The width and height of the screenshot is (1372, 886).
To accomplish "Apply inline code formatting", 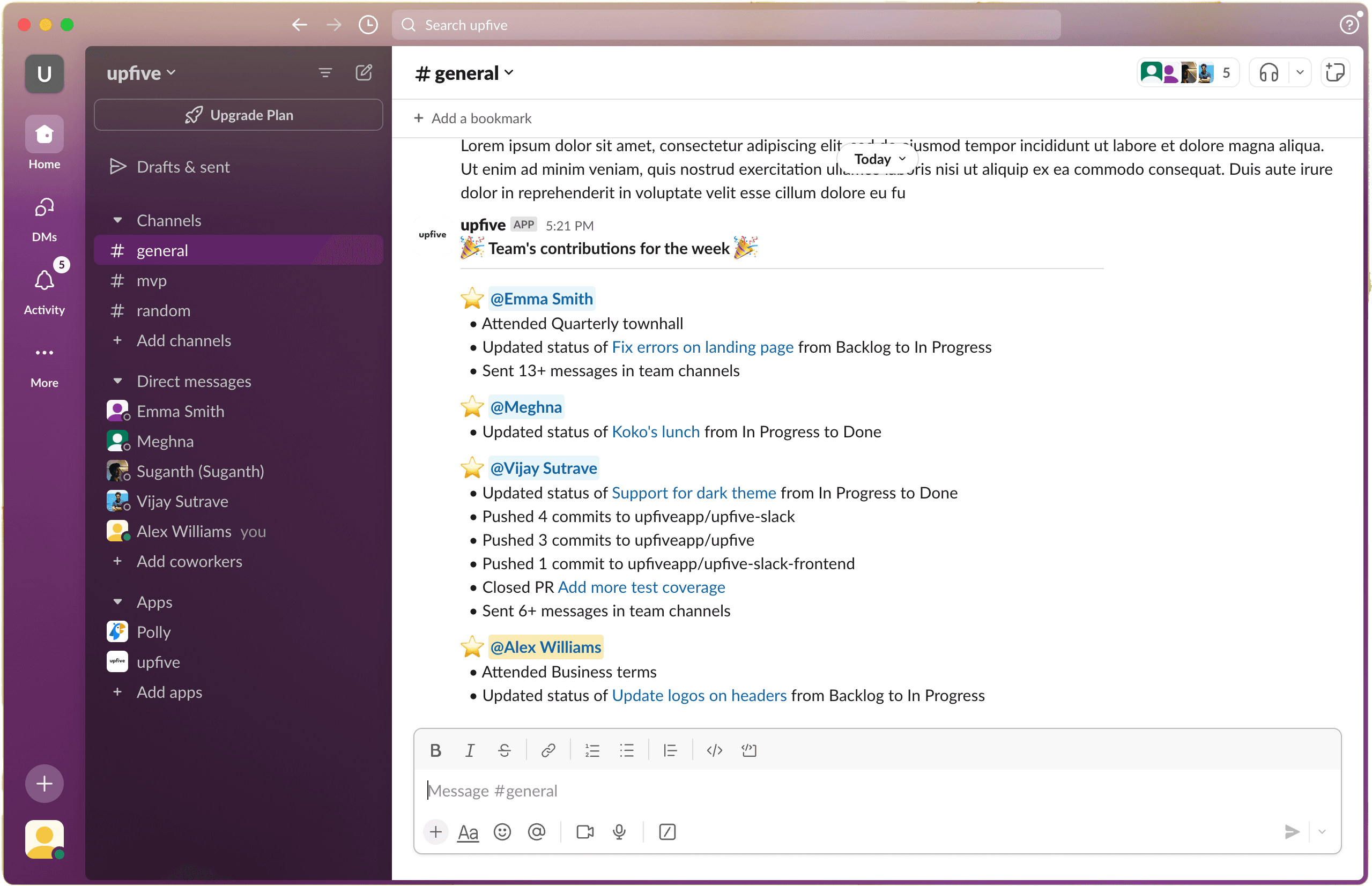I will (714, 750).
